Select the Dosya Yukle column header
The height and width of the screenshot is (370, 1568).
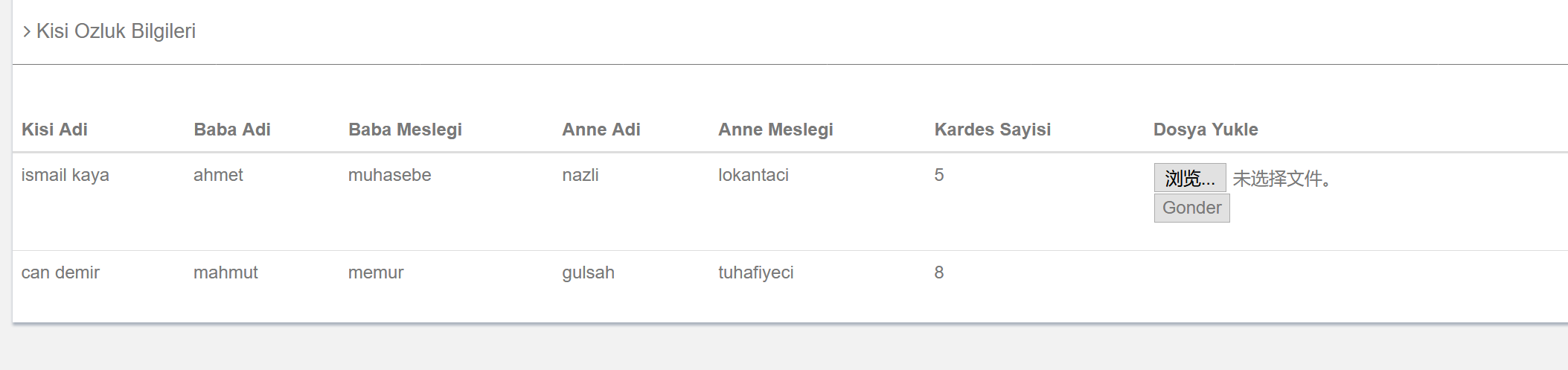tap(1206, 130)
